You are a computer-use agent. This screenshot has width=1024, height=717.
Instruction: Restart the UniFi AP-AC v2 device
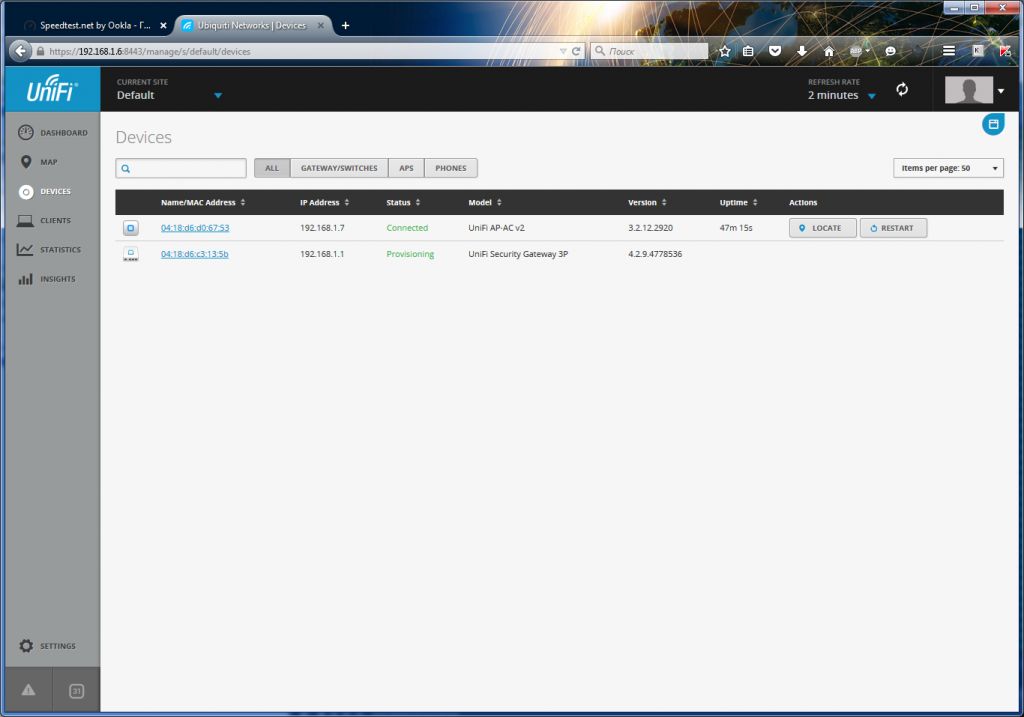tap(892, 228)
